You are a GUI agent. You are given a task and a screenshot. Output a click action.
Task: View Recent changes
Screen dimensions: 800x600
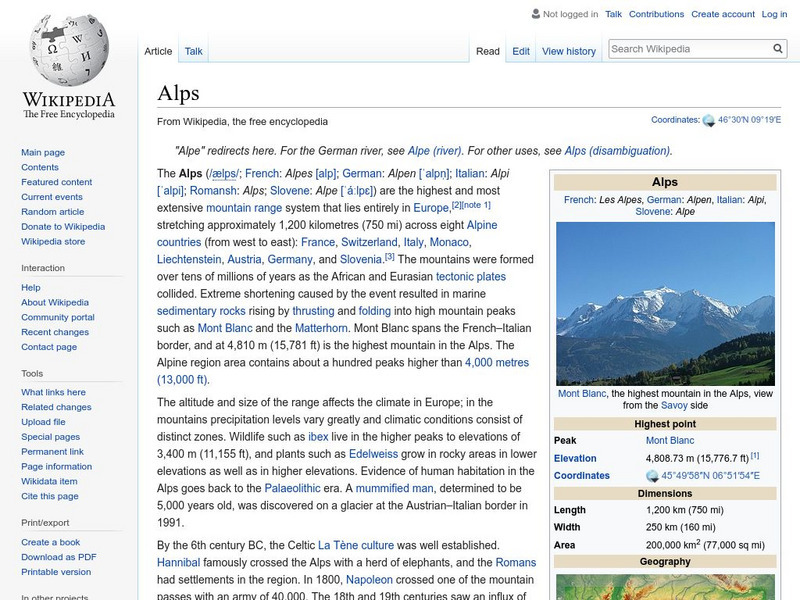(55, 332)
